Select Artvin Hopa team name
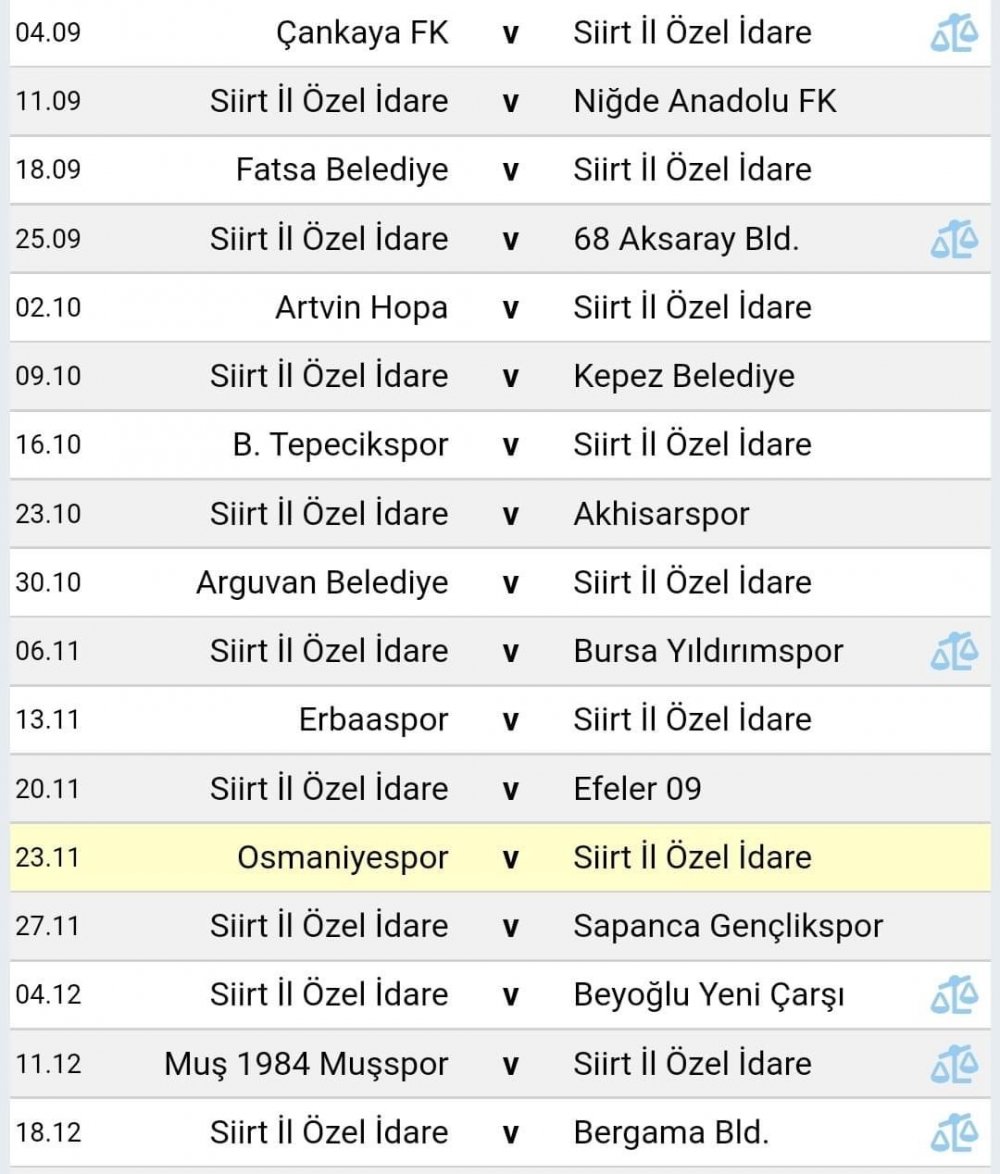1000x1174 pixels. [362, 308]
